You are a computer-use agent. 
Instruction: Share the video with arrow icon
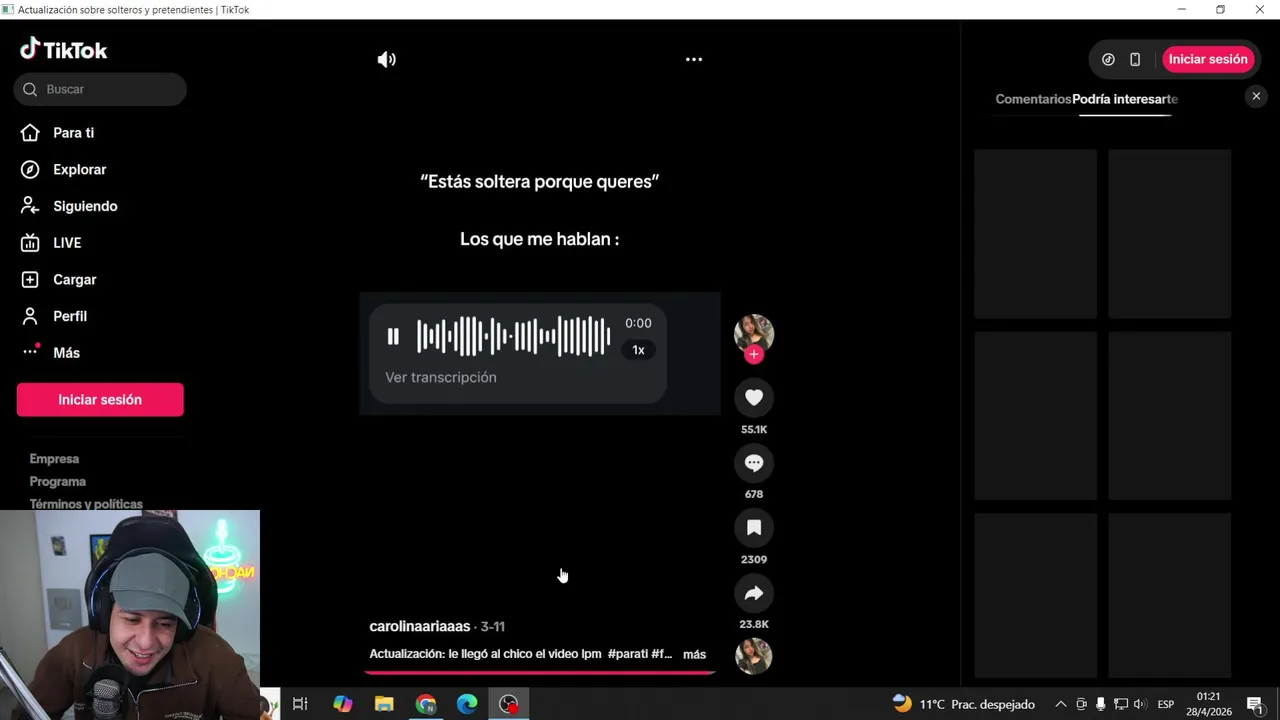(754, 593)
